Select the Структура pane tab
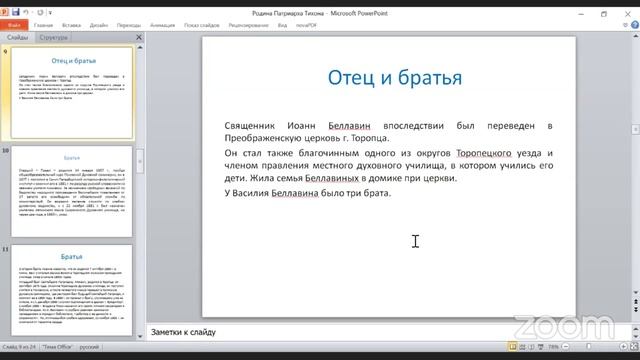This screenshot has width=640, height=360. pyautogui.click(x=53, y=37)
